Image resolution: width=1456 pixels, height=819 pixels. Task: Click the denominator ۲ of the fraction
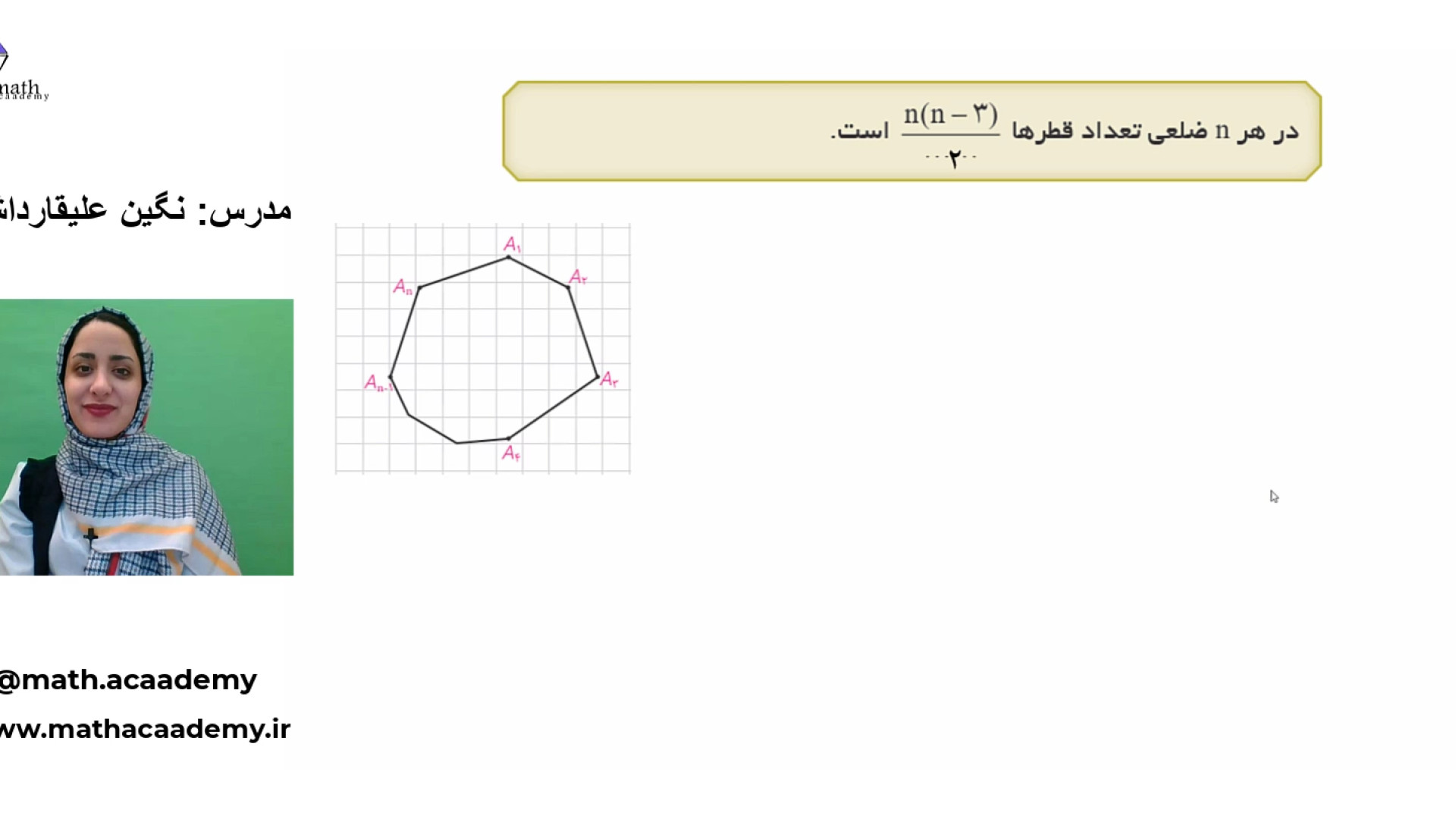[x=953, y=158]
